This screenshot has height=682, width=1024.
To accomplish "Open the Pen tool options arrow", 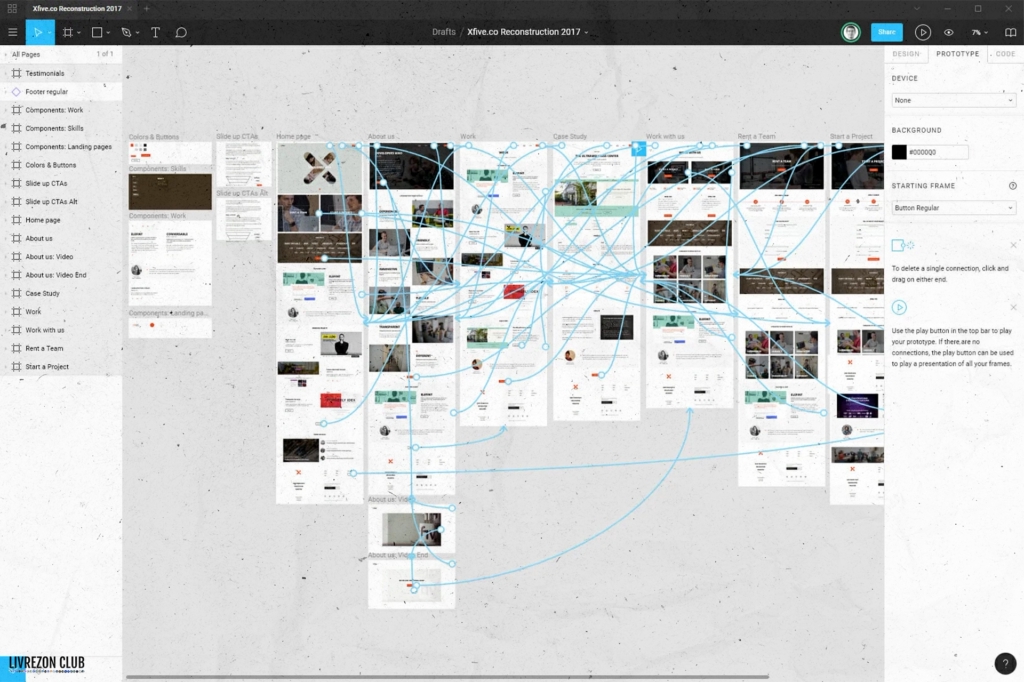I will 137,33.
